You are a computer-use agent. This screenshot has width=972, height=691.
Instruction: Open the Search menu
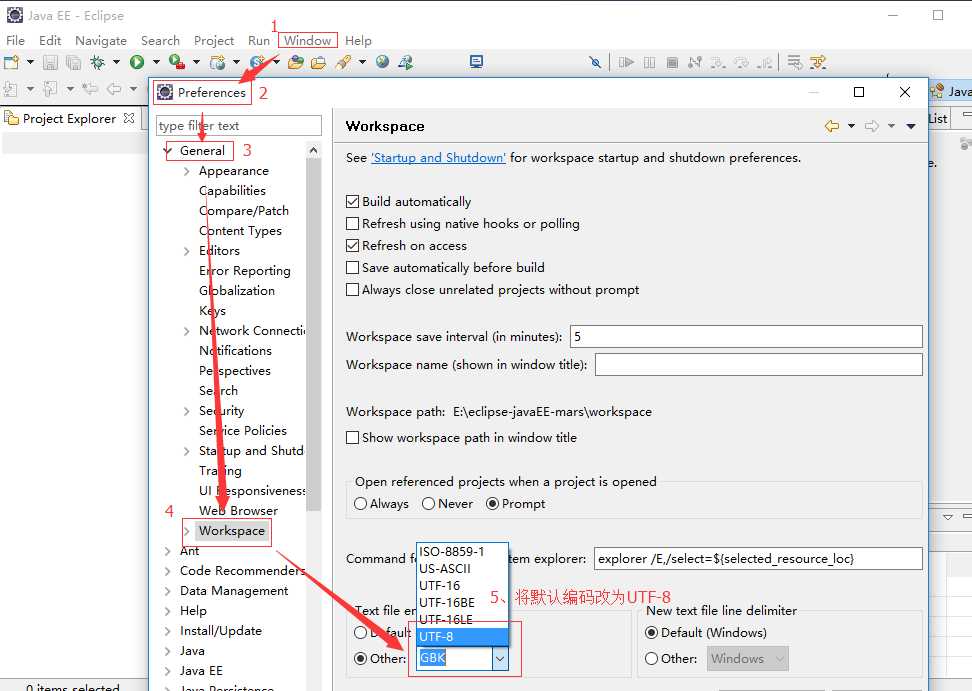[x=160, y=40]
